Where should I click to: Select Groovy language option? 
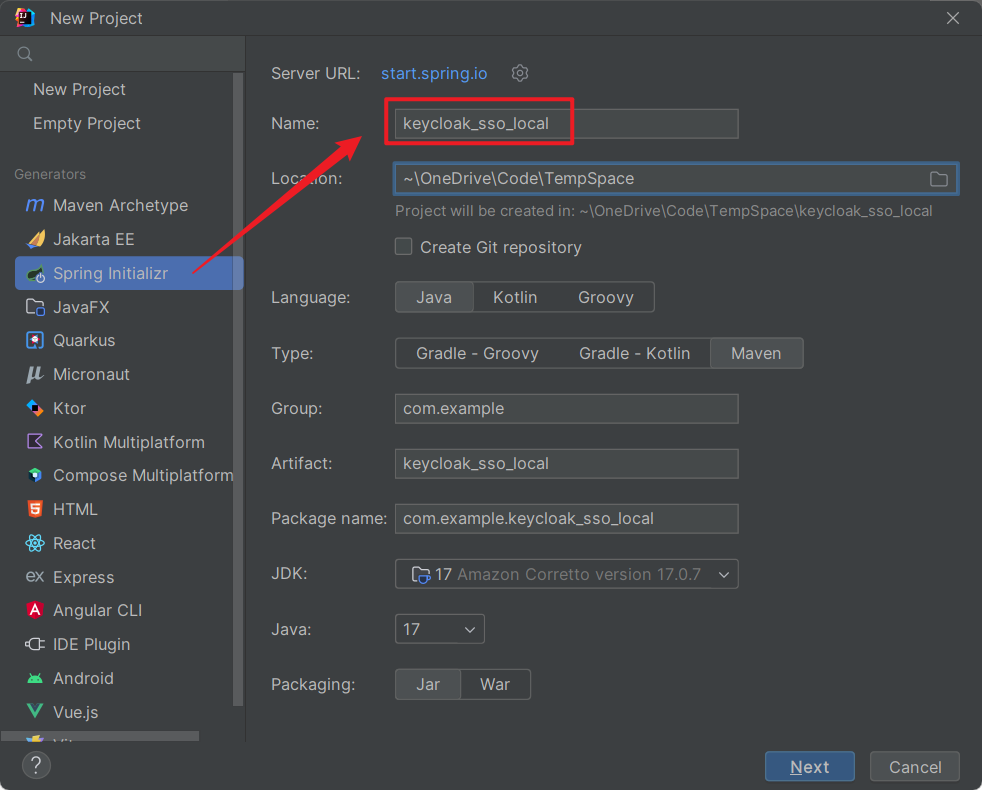tap(606, 297)
